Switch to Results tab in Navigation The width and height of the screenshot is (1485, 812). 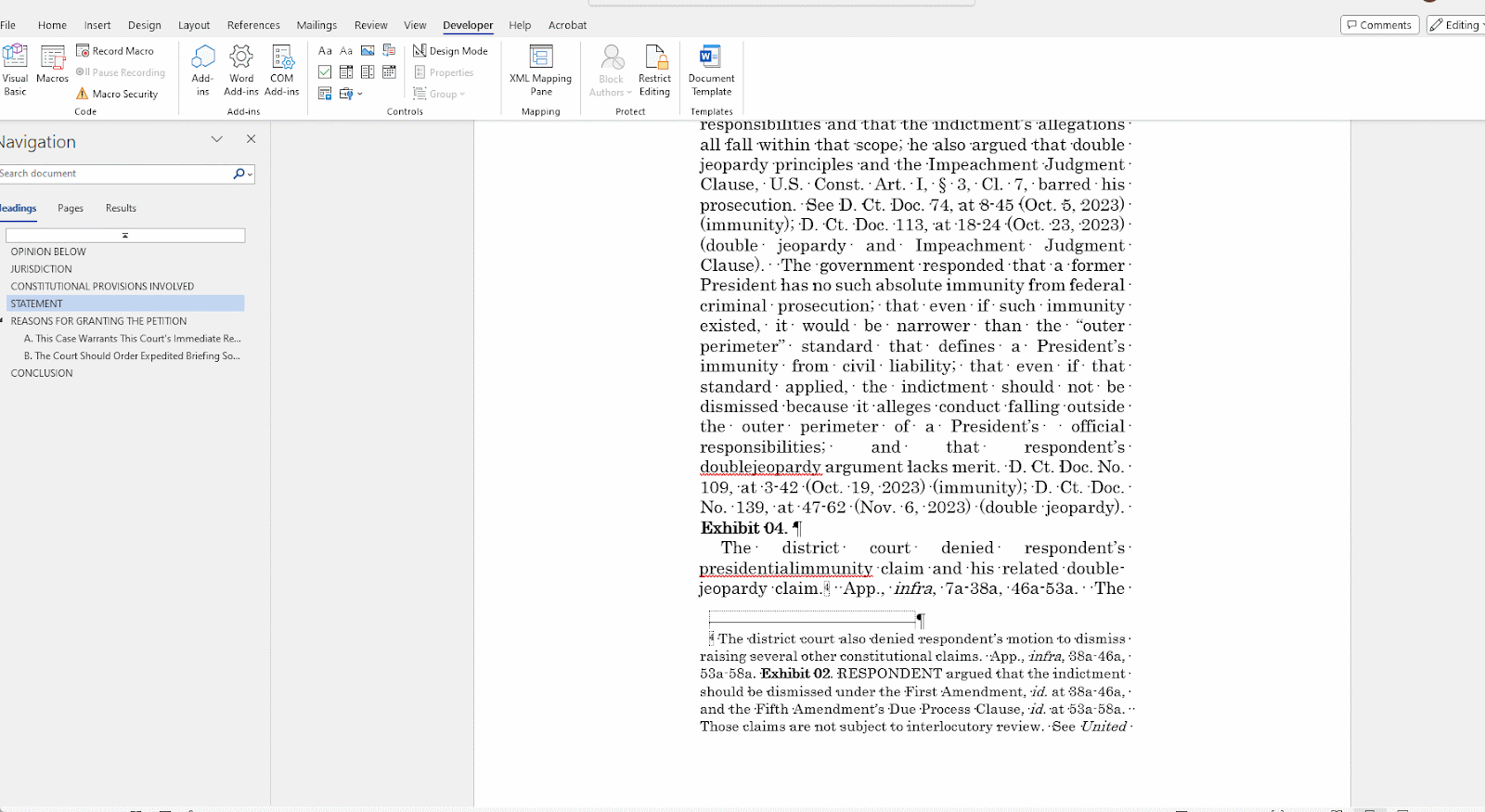click(x=121, y=208)
